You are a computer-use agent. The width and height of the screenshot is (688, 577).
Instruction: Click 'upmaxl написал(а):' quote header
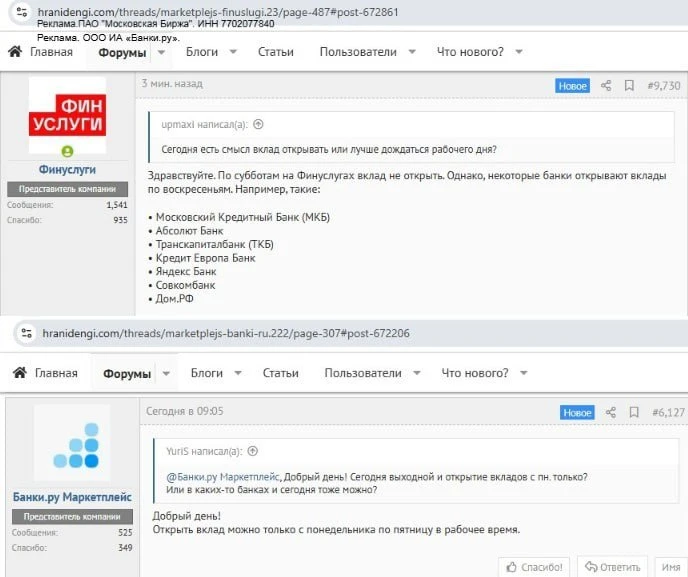point(204,125)
